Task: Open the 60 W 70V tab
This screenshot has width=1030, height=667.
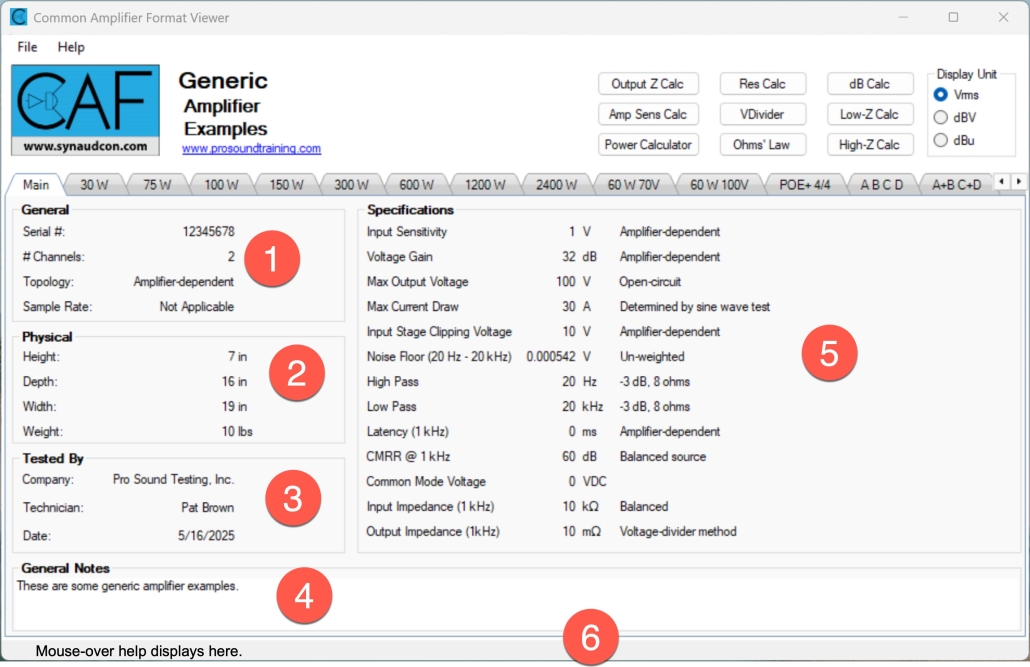Action: (x=633, y=185)
